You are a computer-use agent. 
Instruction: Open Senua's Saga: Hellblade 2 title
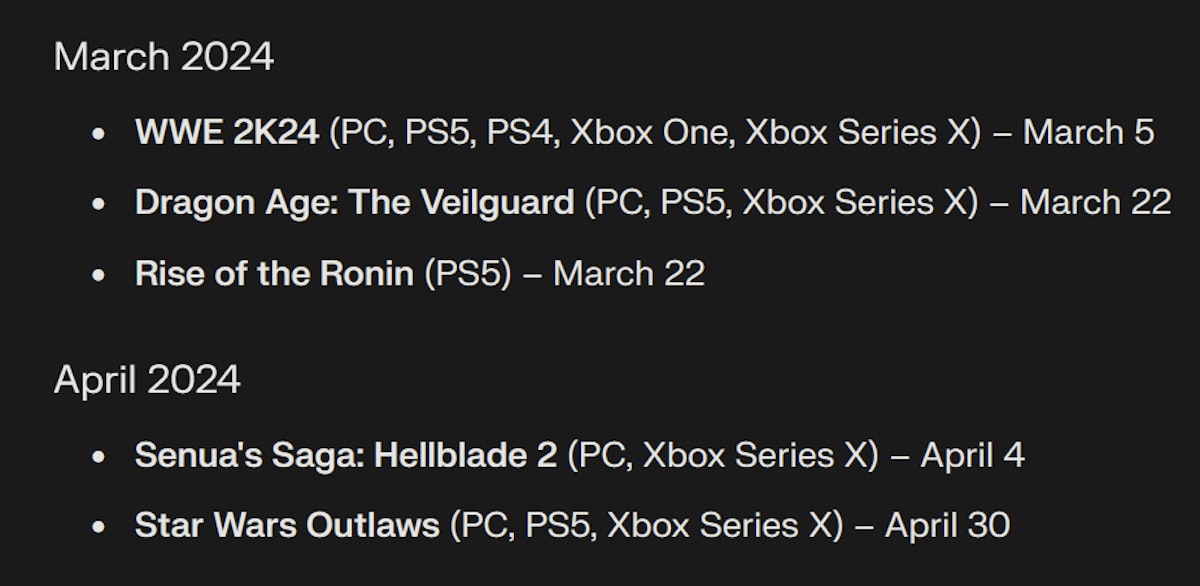coord(346,455)
